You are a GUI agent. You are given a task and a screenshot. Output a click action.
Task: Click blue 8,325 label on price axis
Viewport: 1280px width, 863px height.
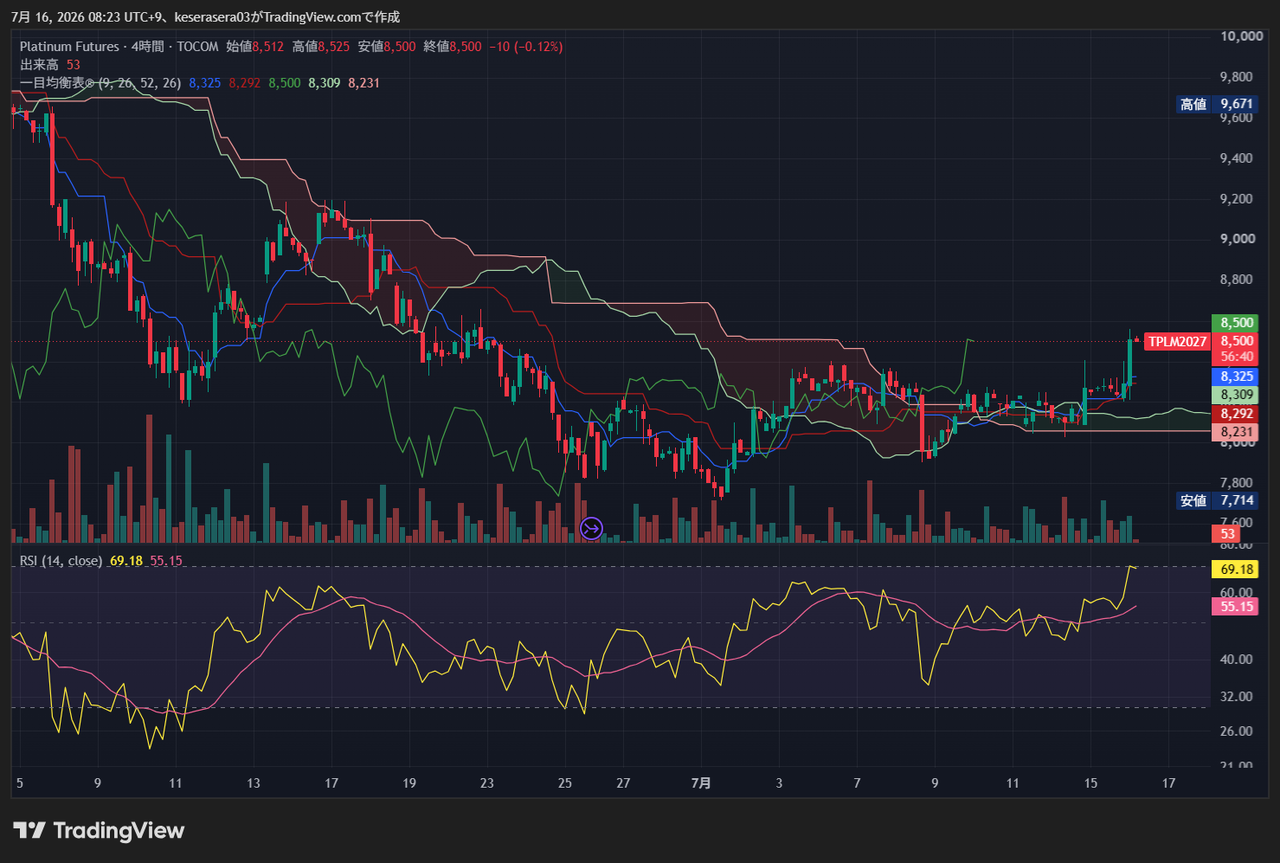tap(1235, 376)
